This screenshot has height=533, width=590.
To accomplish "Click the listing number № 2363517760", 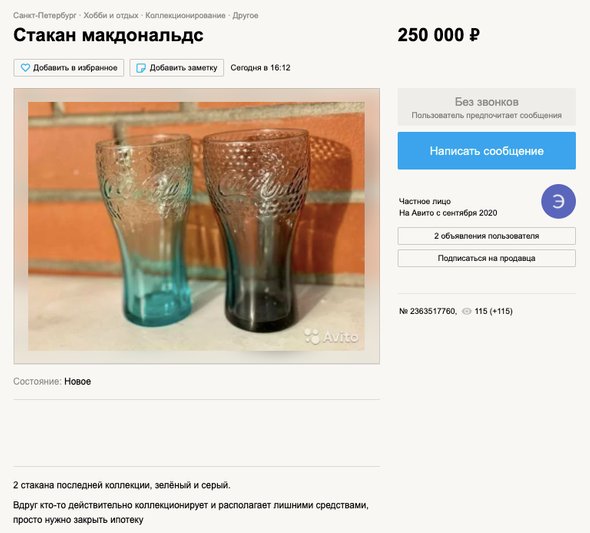I will [x=428, y=311].
